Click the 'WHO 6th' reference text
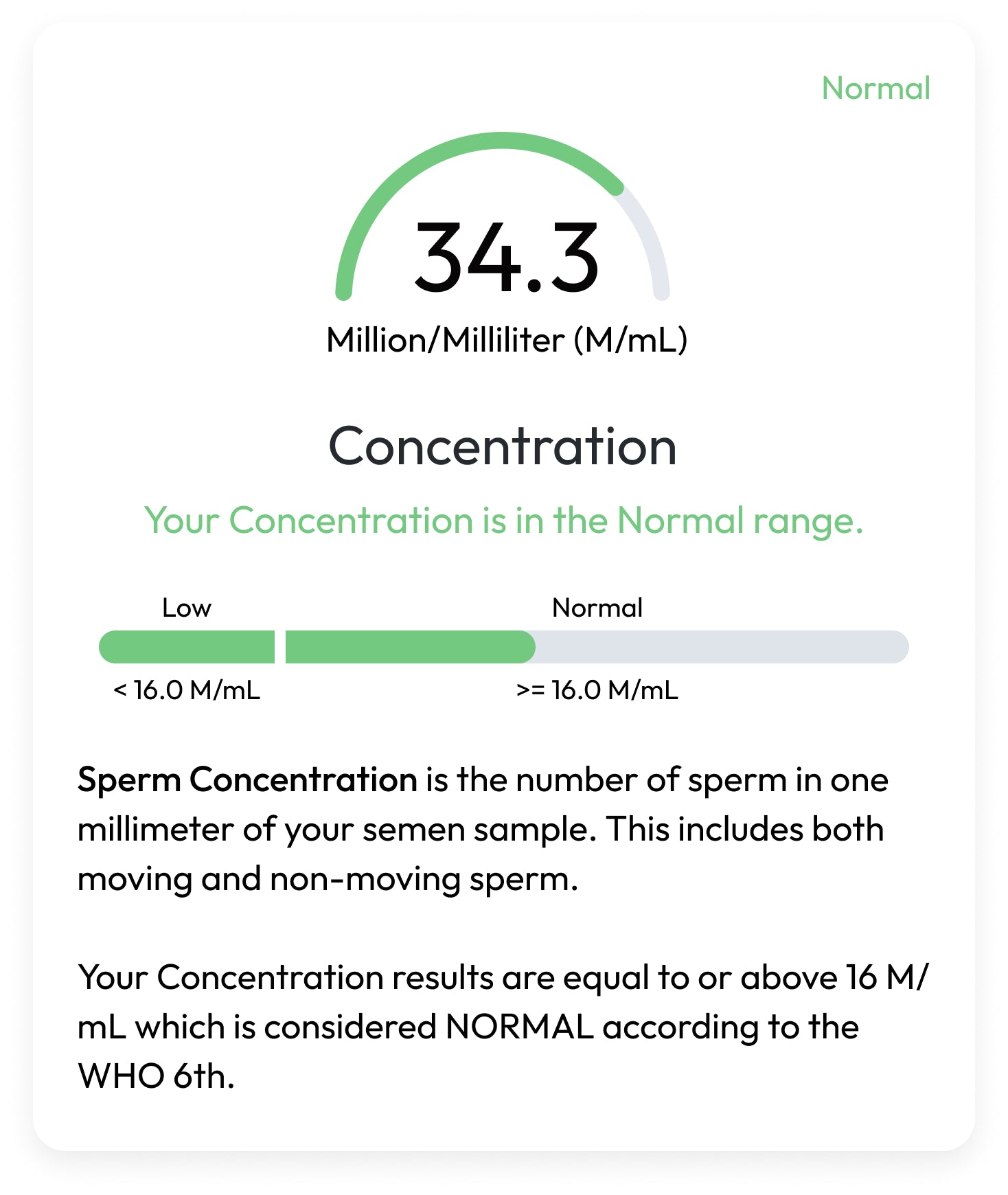1008x1195 pixels. click(x=157, y=1076)
